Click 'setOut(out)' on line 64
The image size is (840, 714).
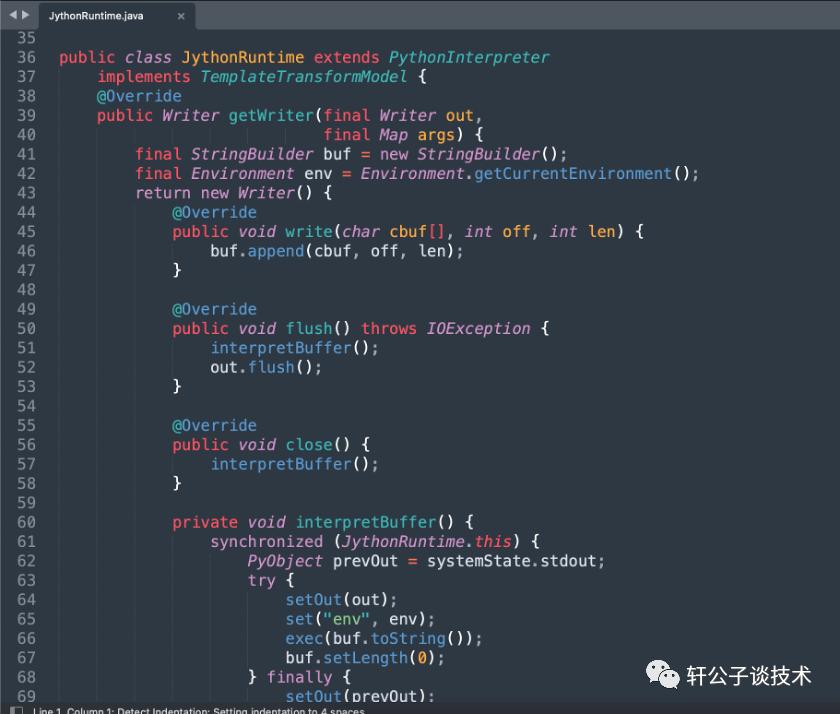(337, 599)
